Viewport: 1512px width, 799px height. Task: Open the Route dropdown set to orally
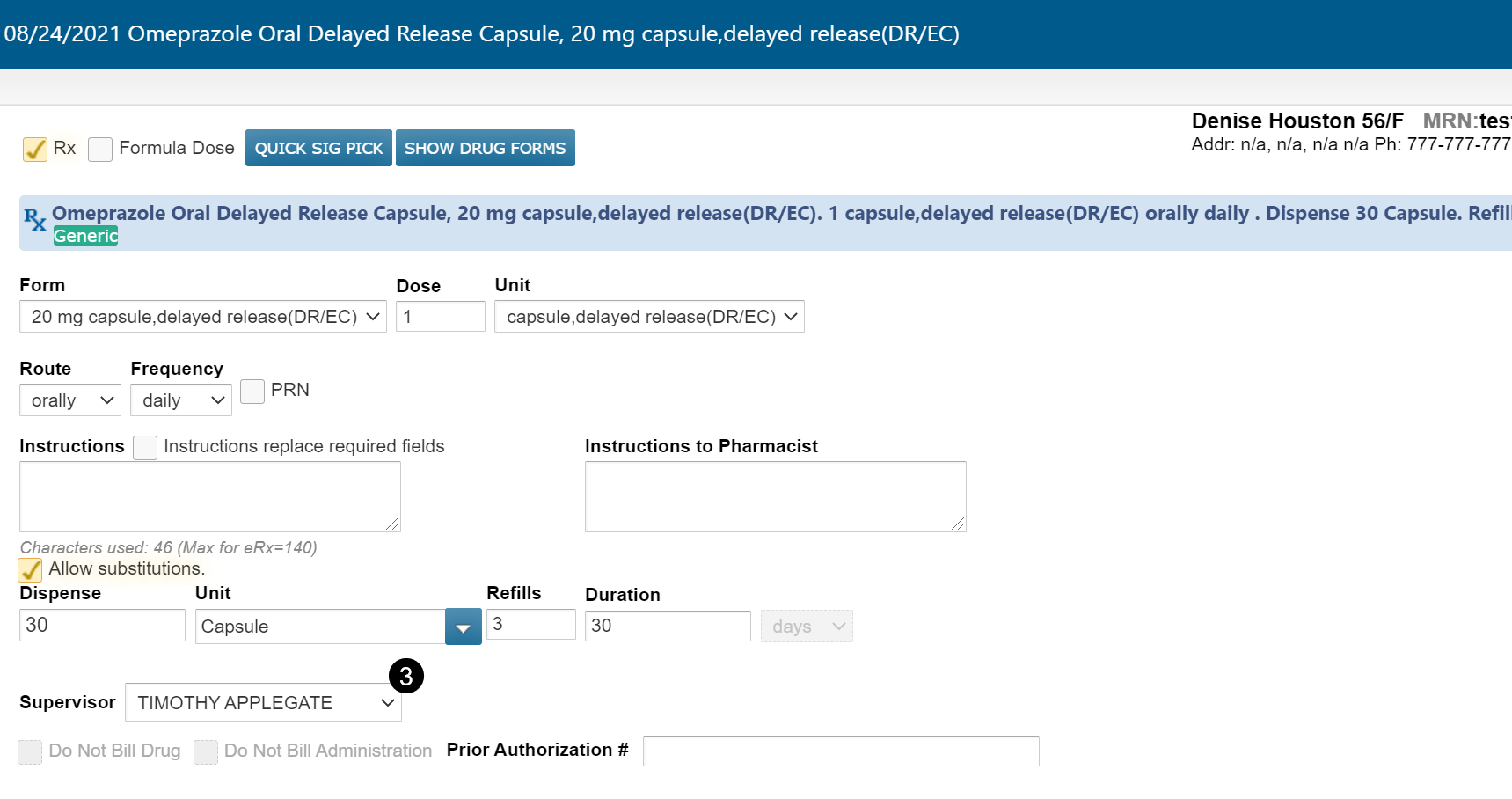pos(70,400)
